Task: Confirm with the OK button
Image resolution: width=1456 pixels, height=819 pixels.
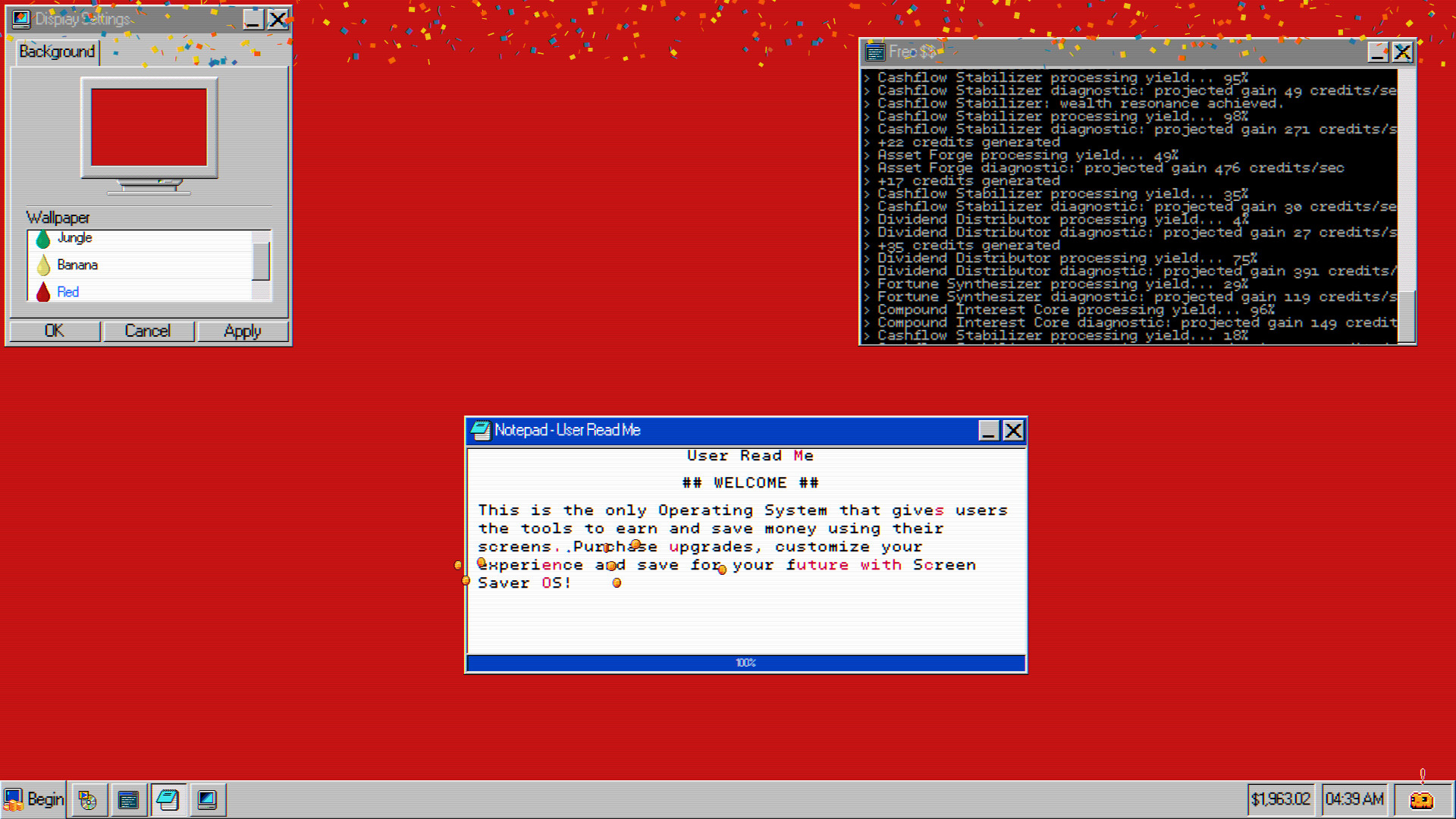Action: [54, 331]
